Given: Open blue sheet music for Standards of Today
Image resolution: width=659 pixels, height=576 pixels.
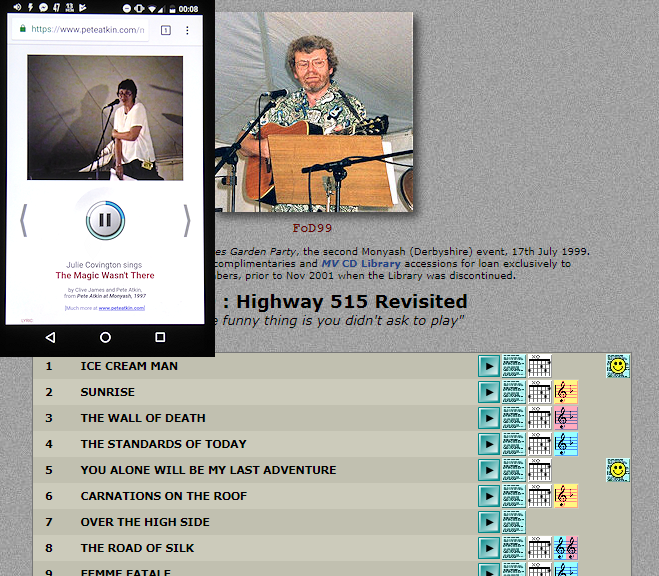Looking at the screenshot, I should [x=566, y=444].
